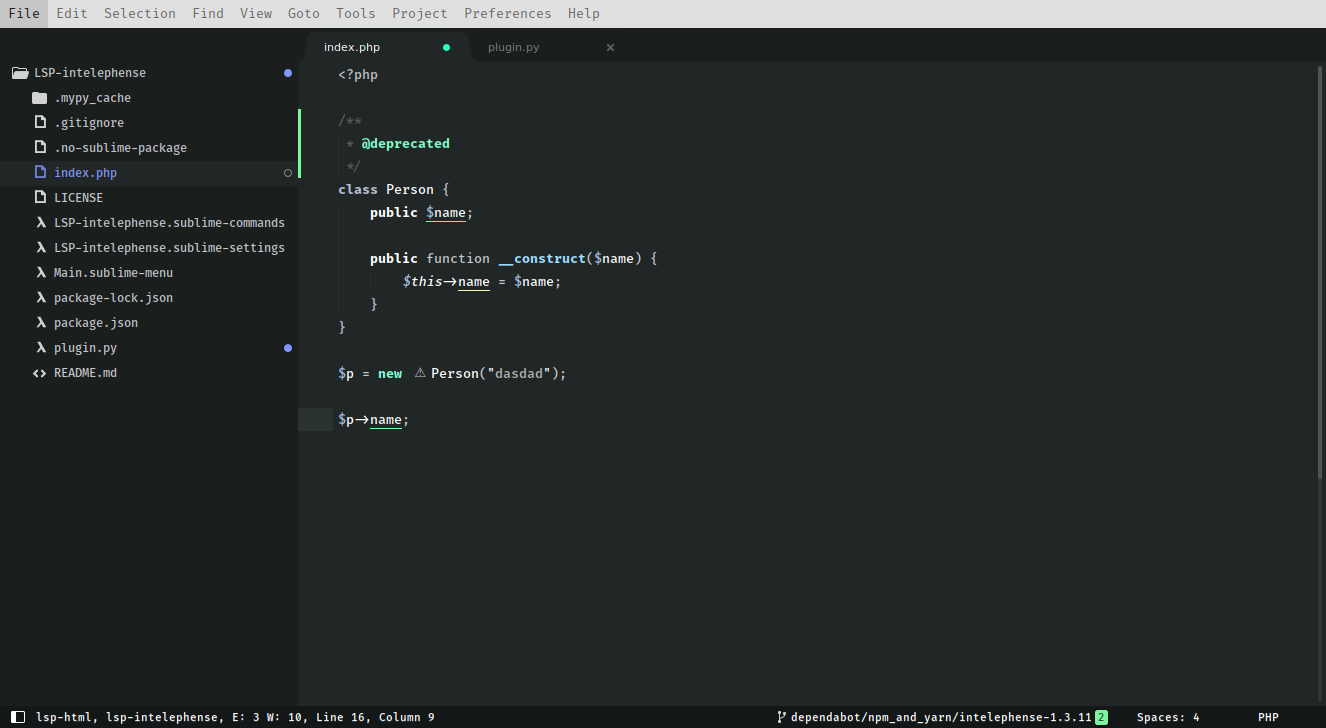This screenshot has width=1326, height=728.
Task: Open the git branch dependabot/npm_and_yarn status item
Action: (x=941, y=717)
